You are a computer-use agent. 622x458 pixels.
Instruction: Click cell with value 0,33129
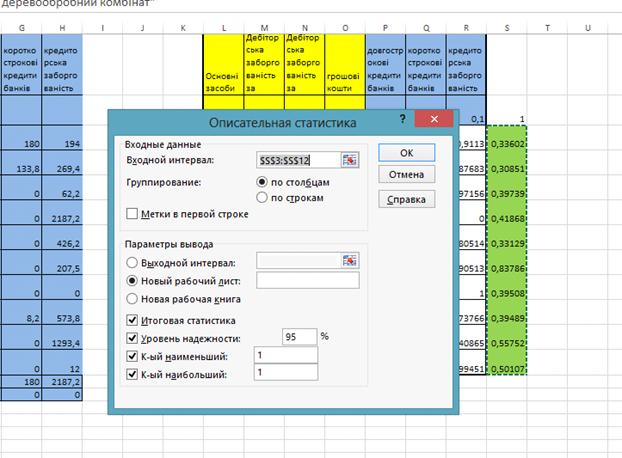[507, 238]
